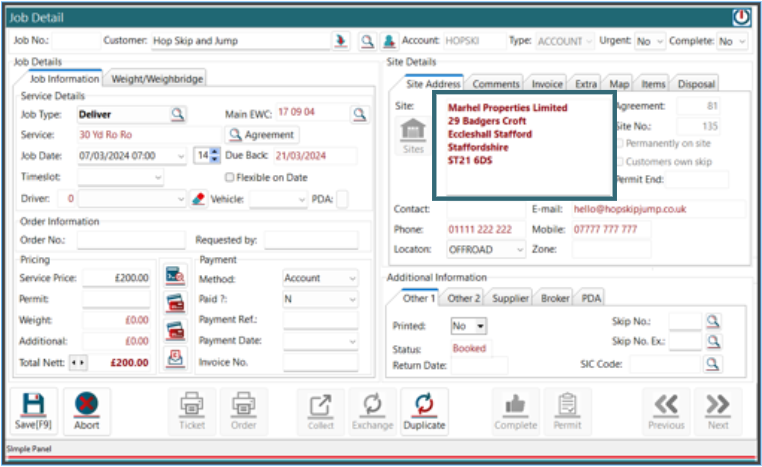
Task: Open the Comments tab
Action: [496, 84]
